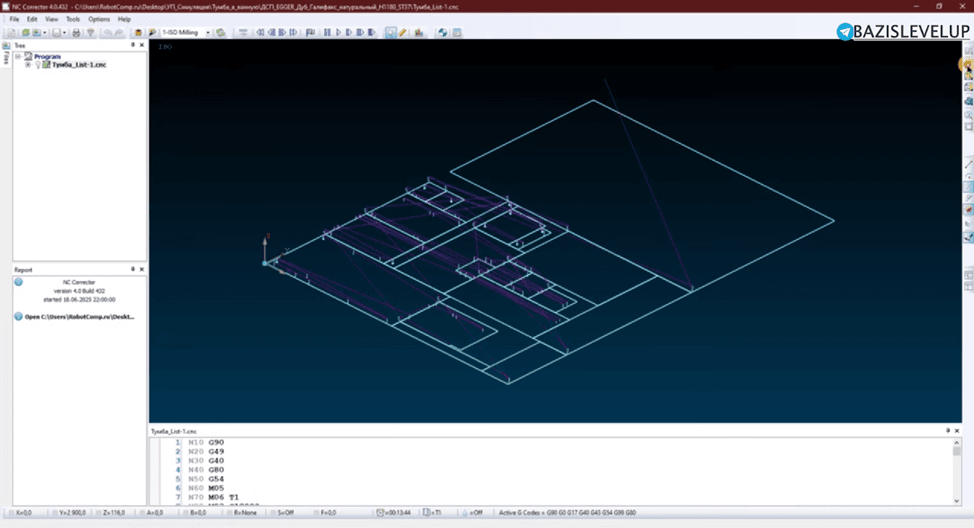Click the Pause simulation button

pyautogui.click(x=327, y=32)
